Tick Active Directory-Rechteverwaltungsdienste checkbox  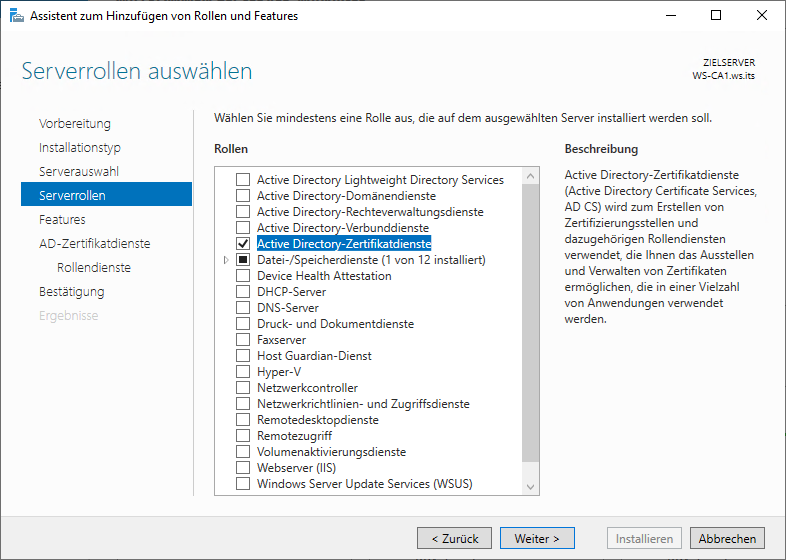[x=243, y=212]
